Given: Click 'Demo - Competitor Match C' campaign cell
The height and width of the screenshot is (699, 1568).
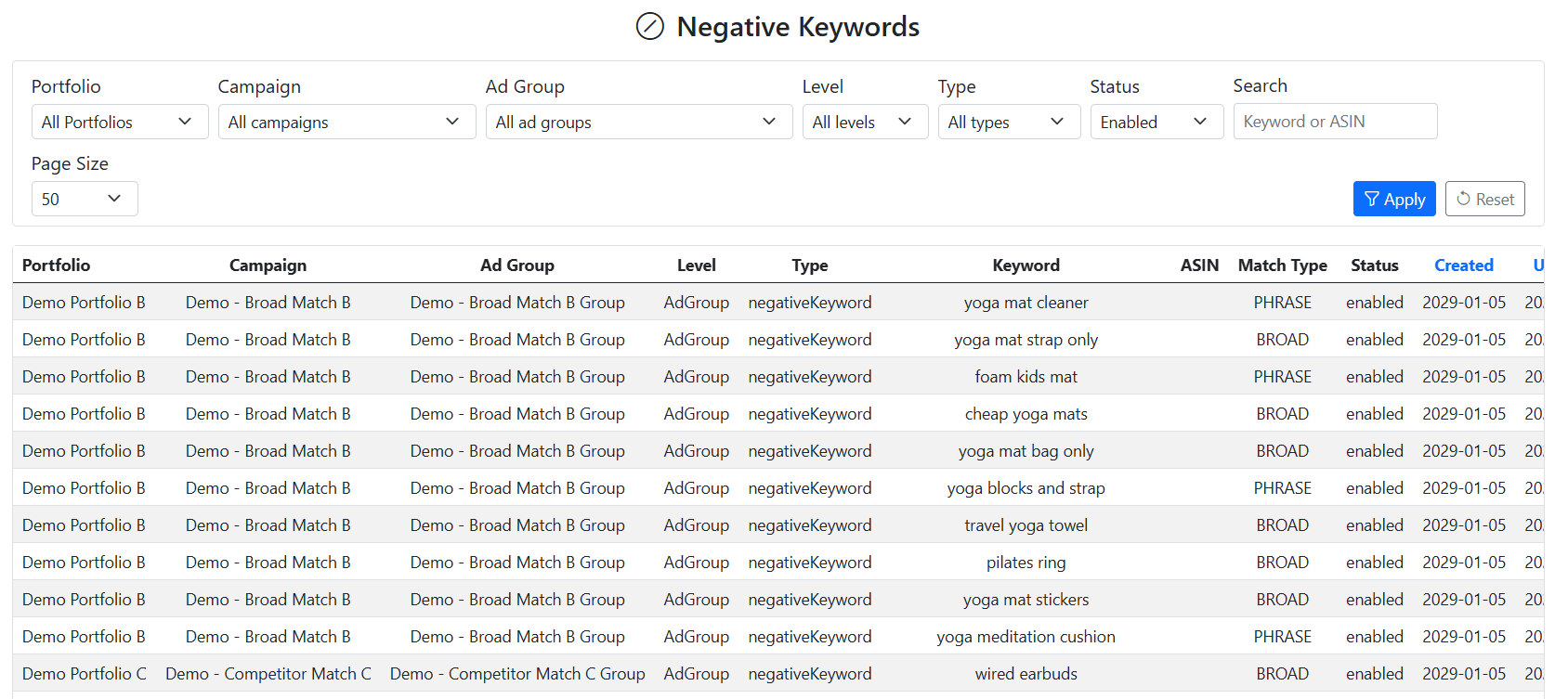Looking at the screenshot, I should 268,674.
